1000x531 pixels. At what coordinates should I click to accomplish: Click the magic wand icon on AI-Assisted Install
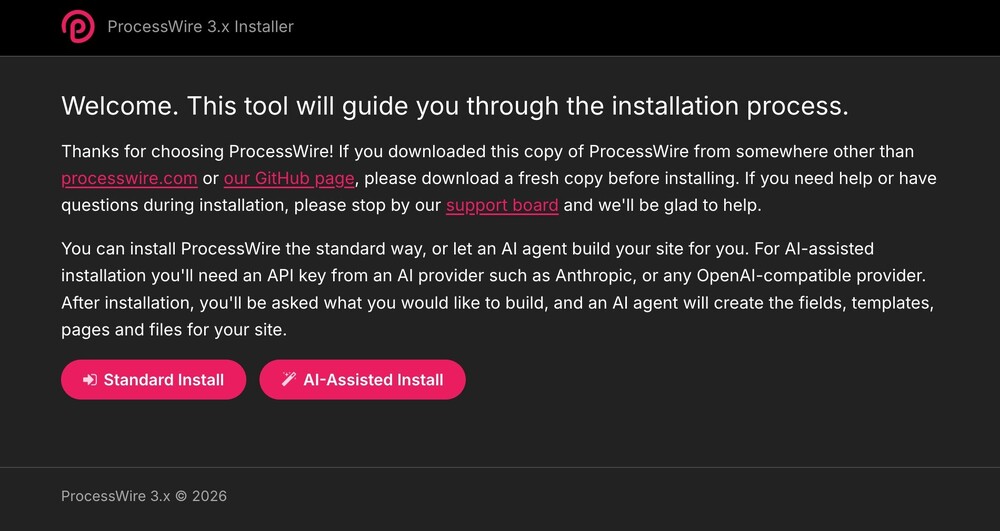click(289, 380)
